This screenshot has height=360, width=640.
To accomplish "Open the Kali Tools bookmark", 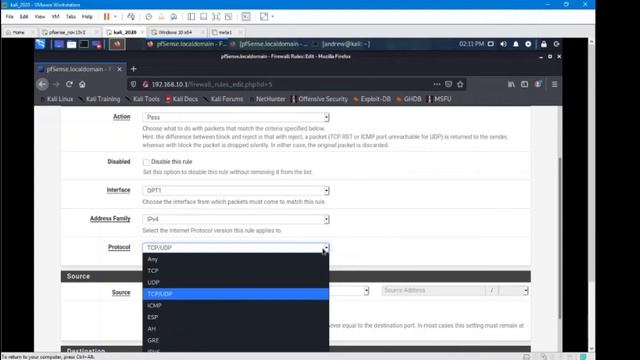I will tap(143, 99).
